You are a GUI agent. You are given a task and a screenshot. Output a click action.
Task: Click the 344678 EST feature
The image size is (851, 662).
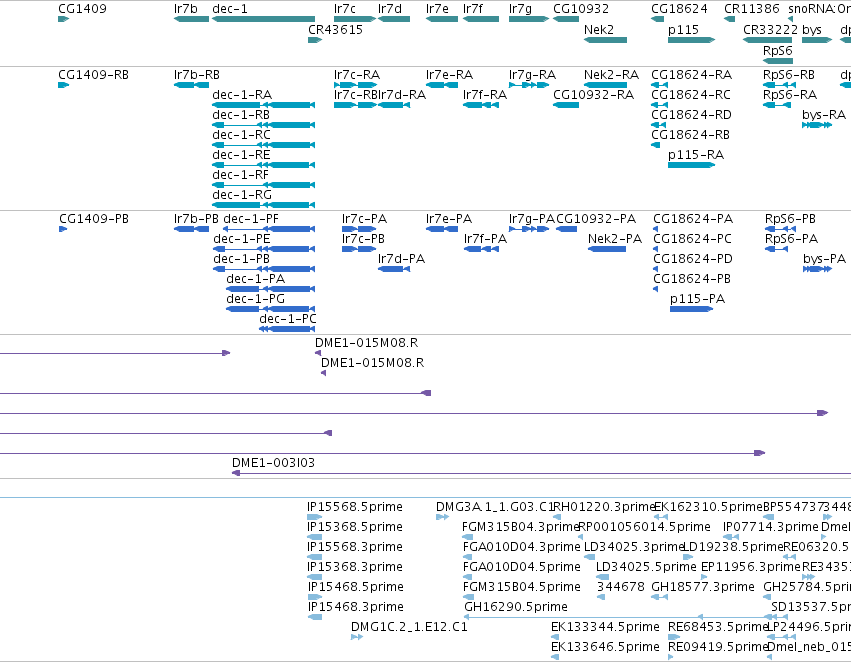coord(601,597)
